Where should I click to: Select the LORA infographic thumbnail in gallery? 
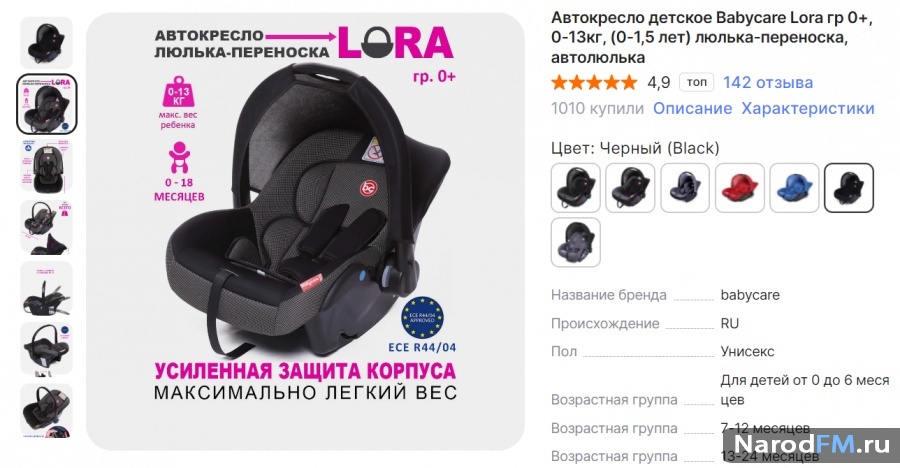coord(46,104)
